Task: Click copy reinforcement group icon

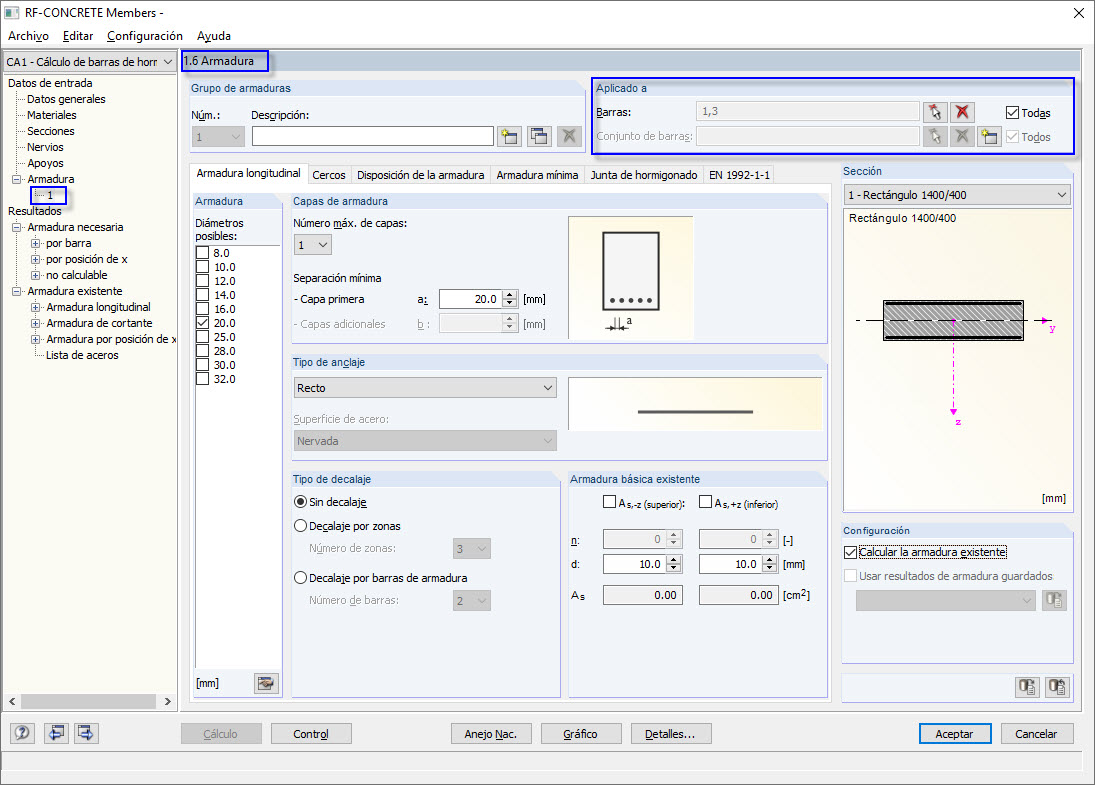Action: click(x=539, y=136)
